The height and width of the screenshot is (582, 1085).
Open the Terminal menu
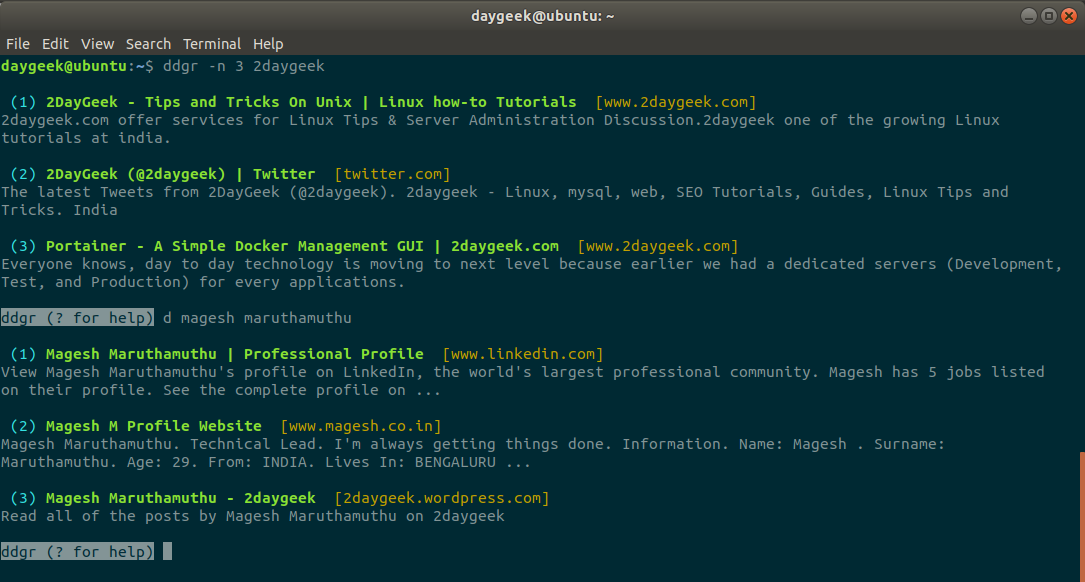[212, 44]
